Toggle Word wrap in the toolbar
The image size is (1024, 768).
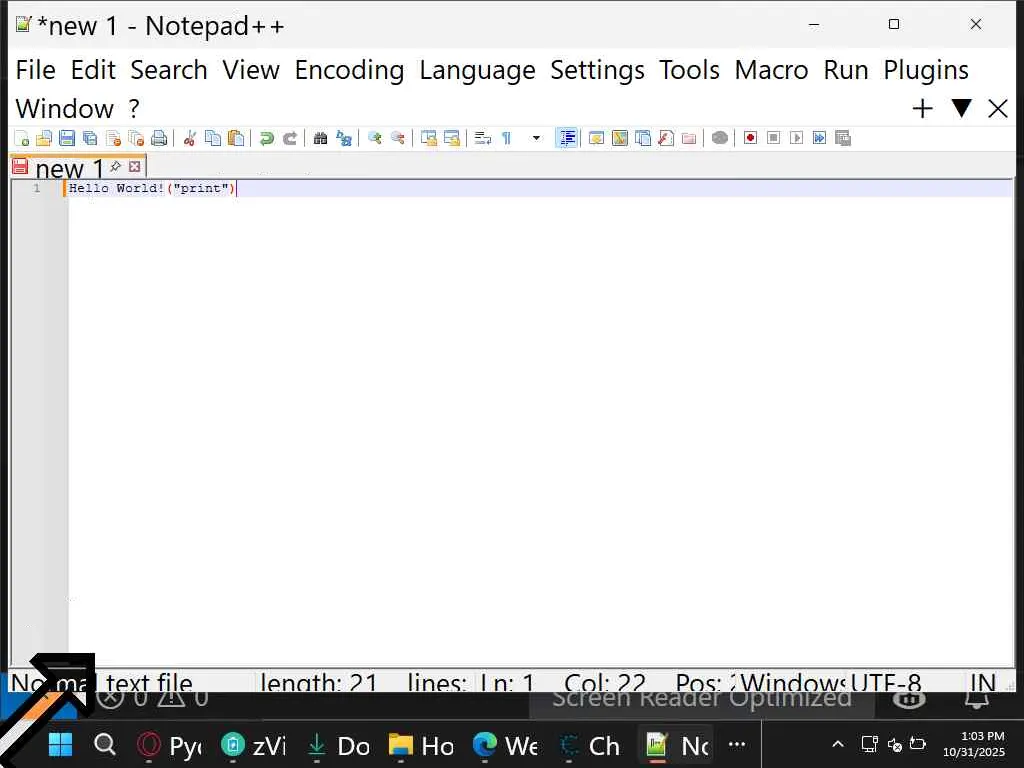click(x=483, y=138)
